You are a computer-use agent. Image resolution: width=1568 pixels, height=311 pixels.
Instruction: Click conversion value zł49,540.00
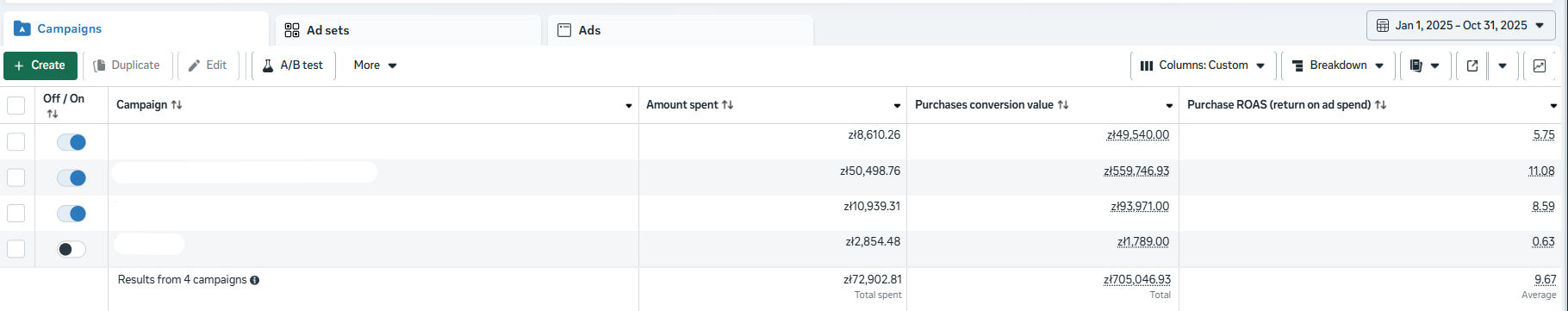pos(1138,135)
